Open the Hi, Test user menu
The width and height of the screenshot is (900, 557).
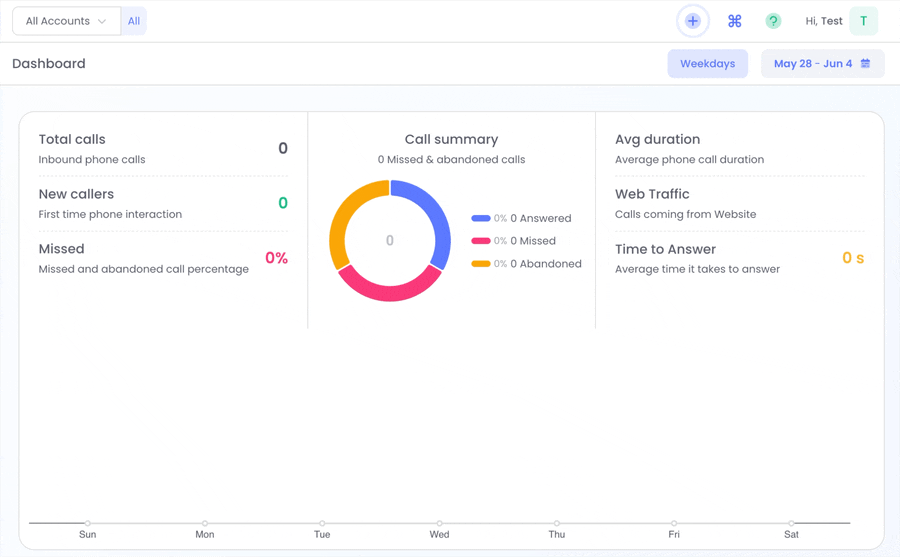[824, 21]
